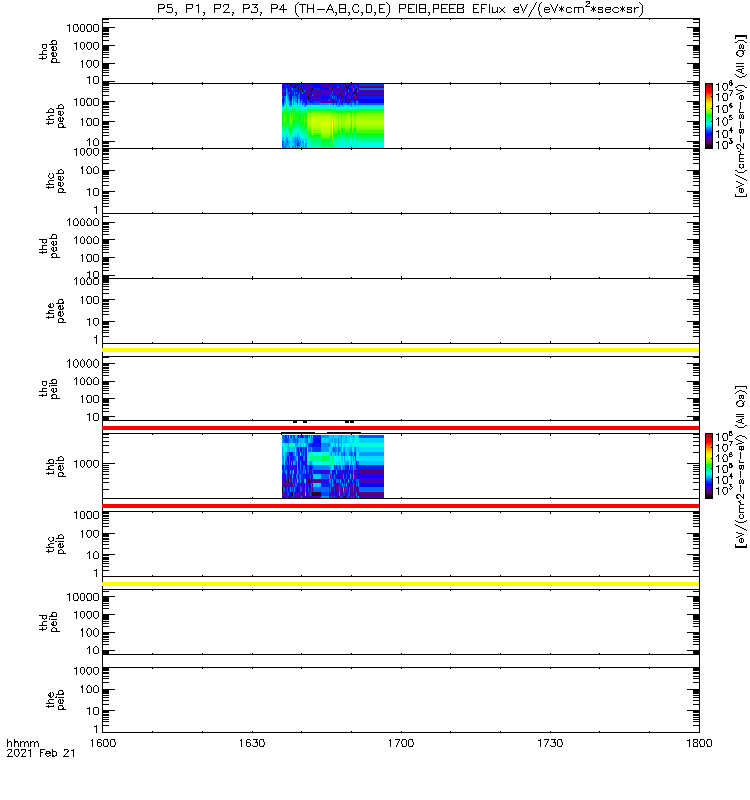The image size is (750, 800).
Task: Click the empty the peib plot panel
Action: pos(401,700)
